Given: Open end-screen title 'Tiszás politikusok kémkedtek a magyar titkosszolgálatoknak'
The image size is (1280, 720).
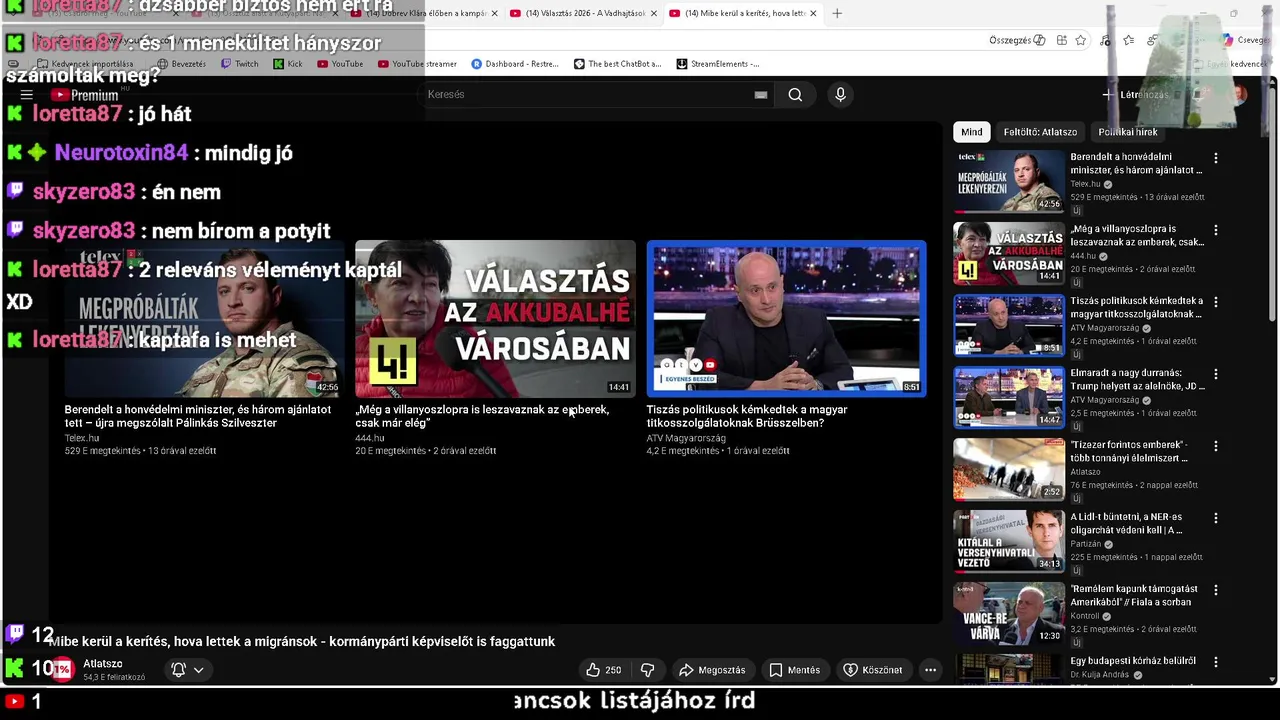Looking at the screenshot, I should tap(747, 416).
